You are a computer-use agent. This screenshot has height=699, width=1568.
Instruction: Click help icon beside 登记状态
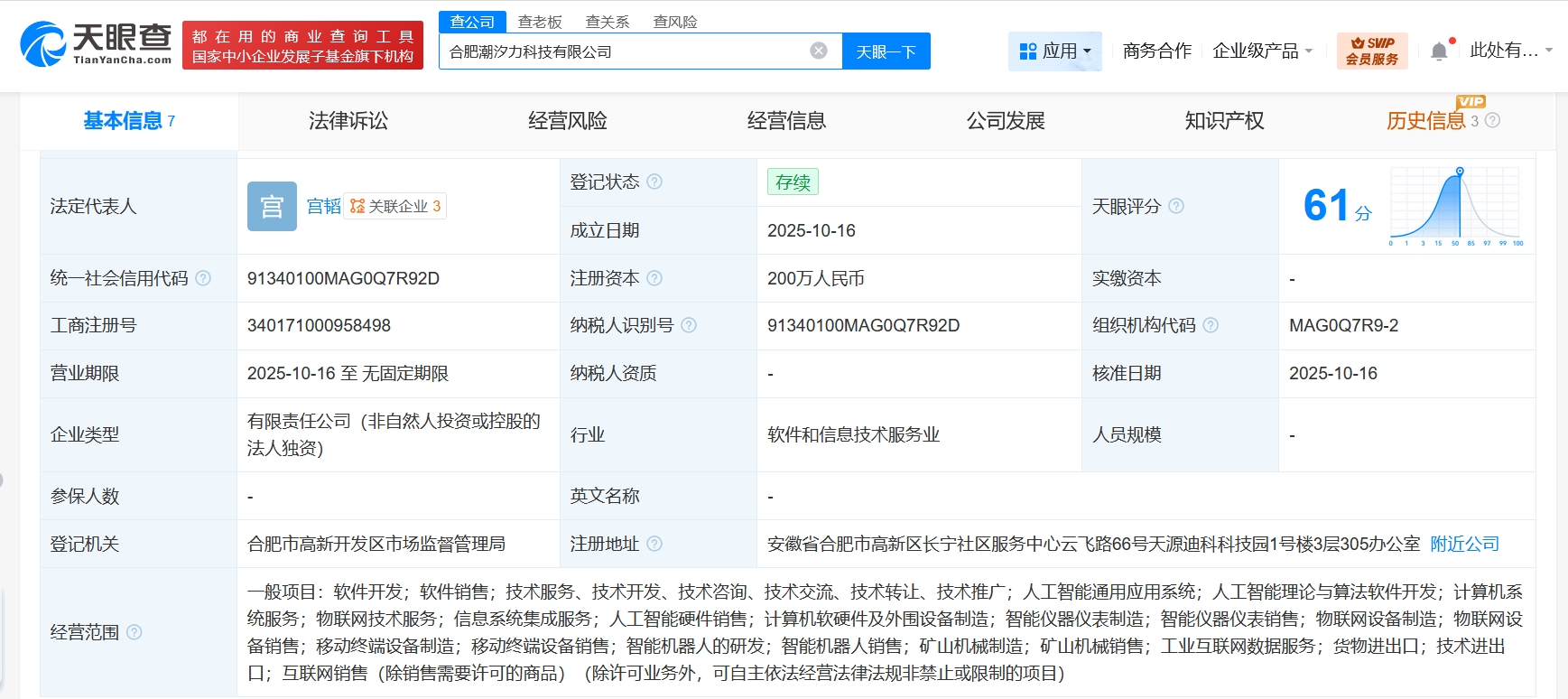tap(654, 182)
